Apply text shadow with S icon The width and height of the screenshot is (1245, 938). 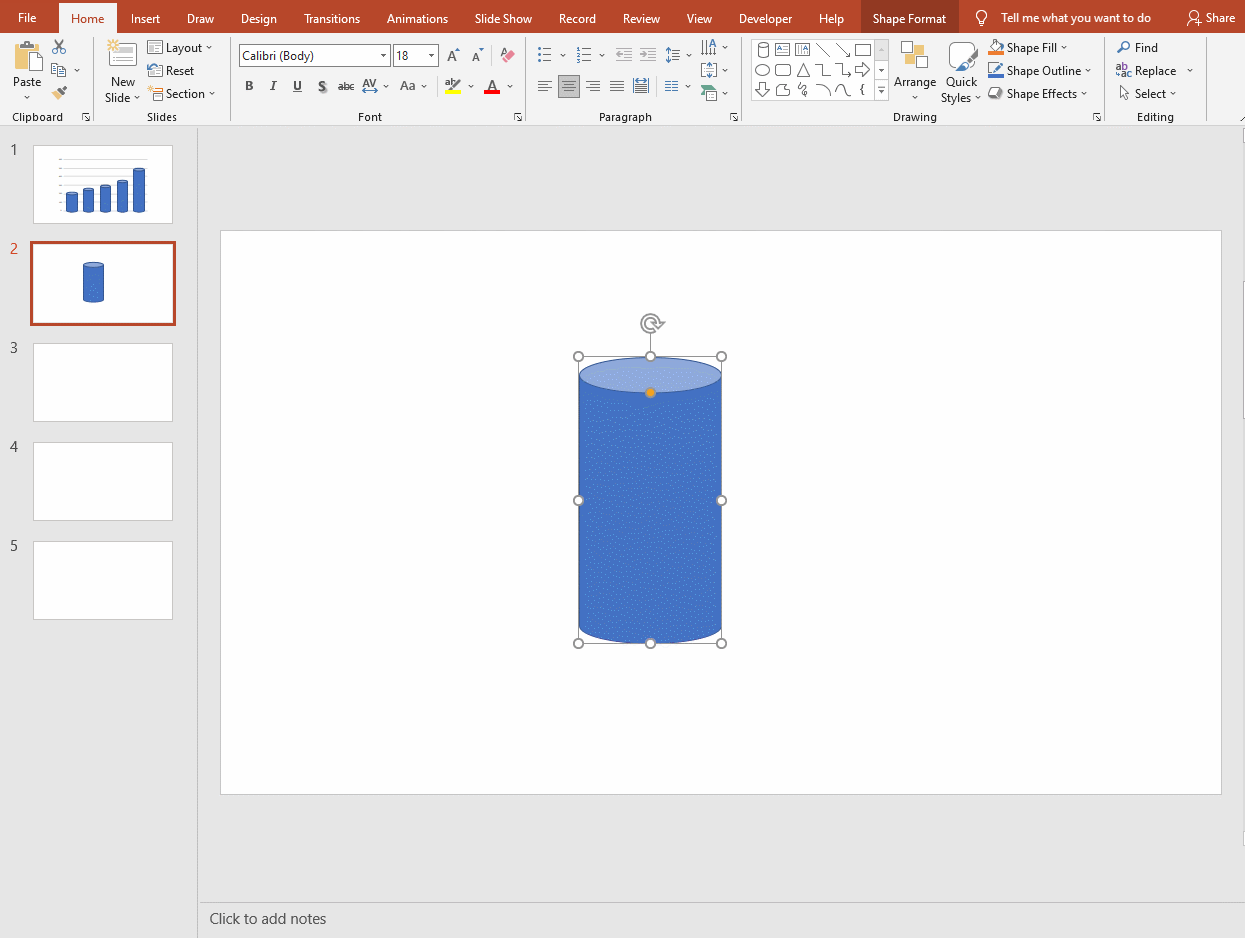coord(322,86)
